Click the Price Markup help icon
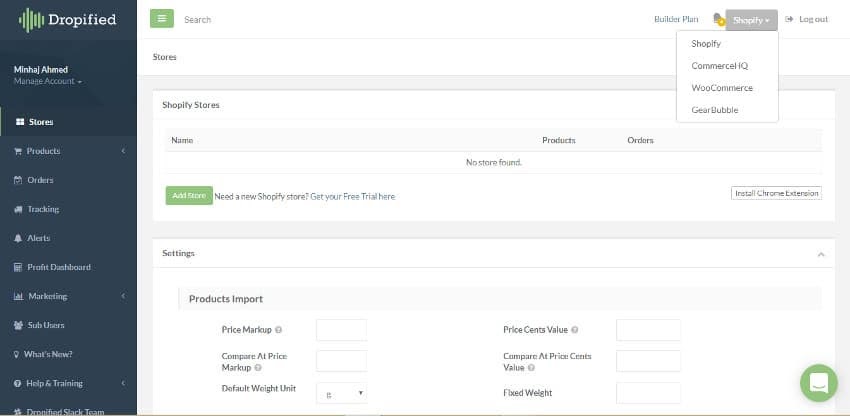This screenshot has height=416, width=850. click(x=278, y=329)
